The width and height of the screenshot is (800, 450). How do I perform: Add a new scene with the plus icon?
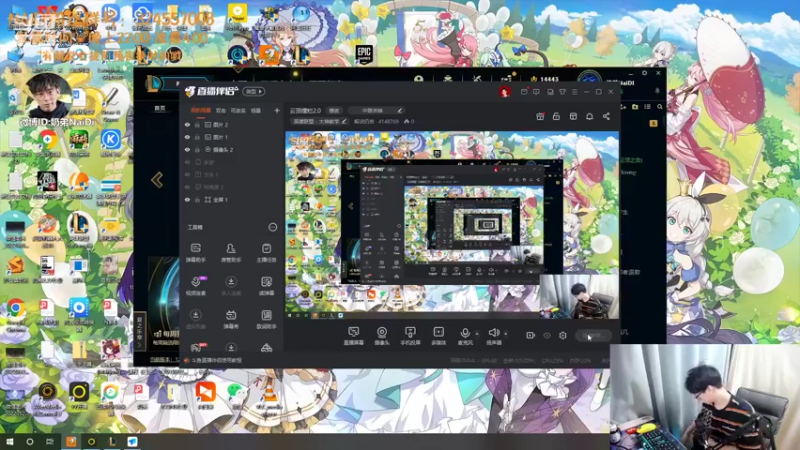point(277,110)
